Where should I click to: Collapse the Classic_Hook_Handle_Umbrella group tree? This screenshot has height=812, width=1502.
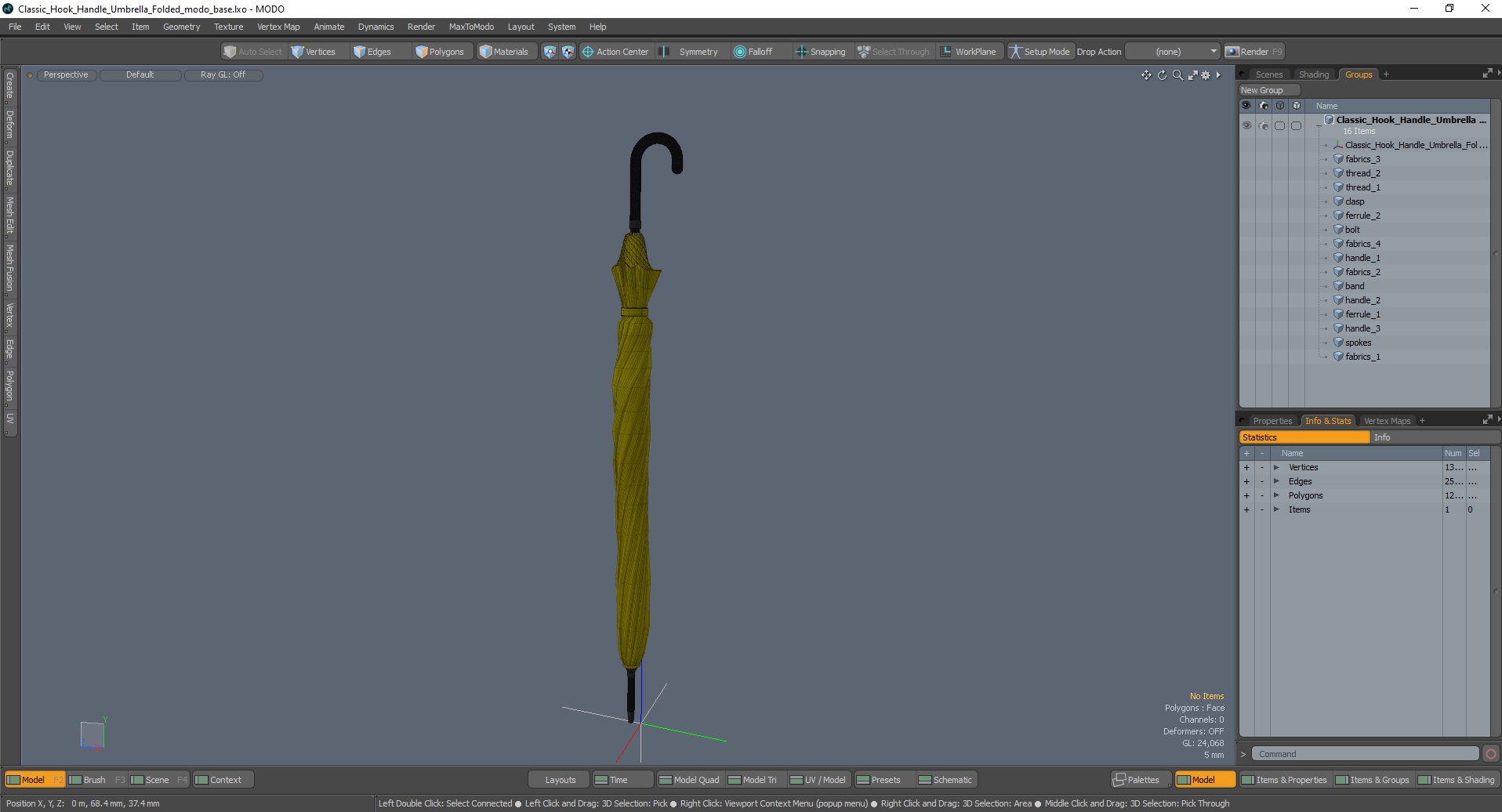[x=1319, y=125]
